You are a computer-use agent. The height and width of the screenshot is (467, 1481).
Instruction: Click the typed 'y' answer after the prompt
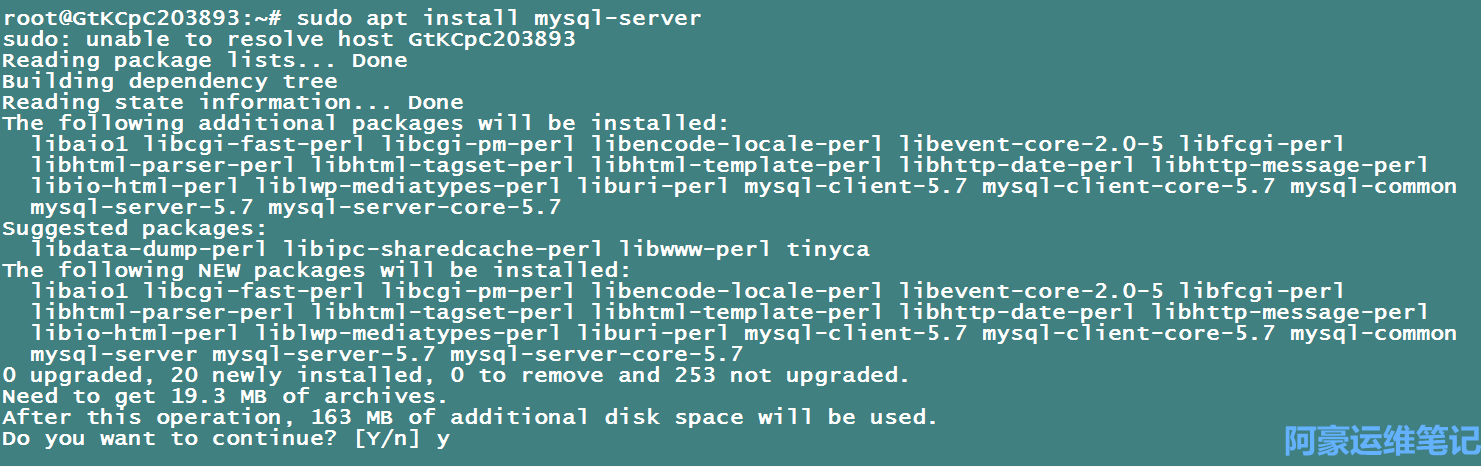[x=443, y=439]
